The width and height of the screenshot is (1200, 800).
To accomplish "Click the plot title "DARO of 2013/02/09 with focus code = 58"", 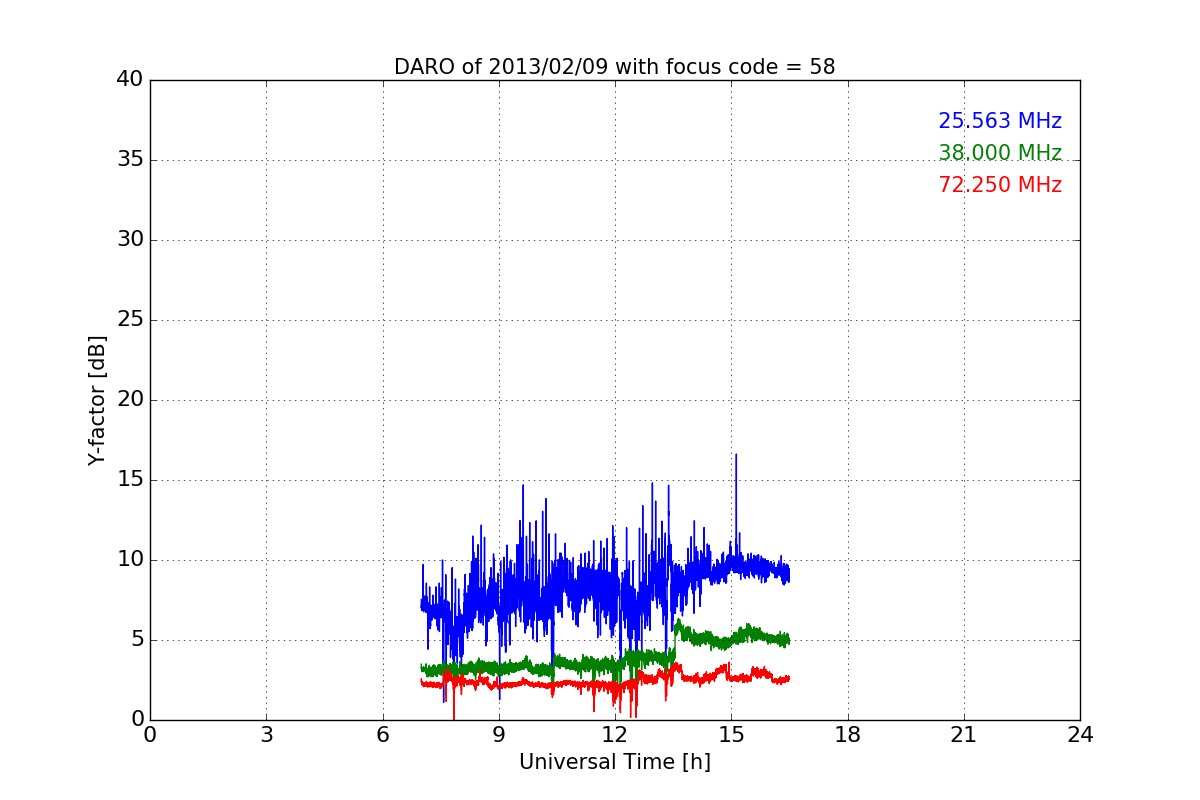I will (614, 67).
